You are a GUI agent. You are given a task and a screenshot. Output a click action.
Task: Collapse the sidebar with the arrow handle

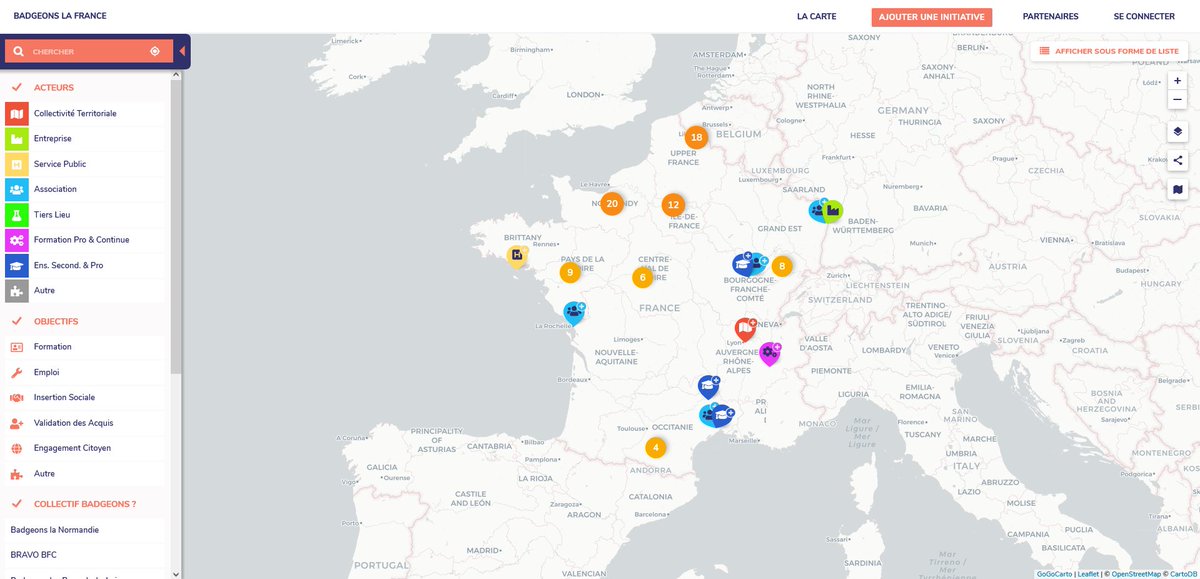pyautogui.click(x=183, y=51)
